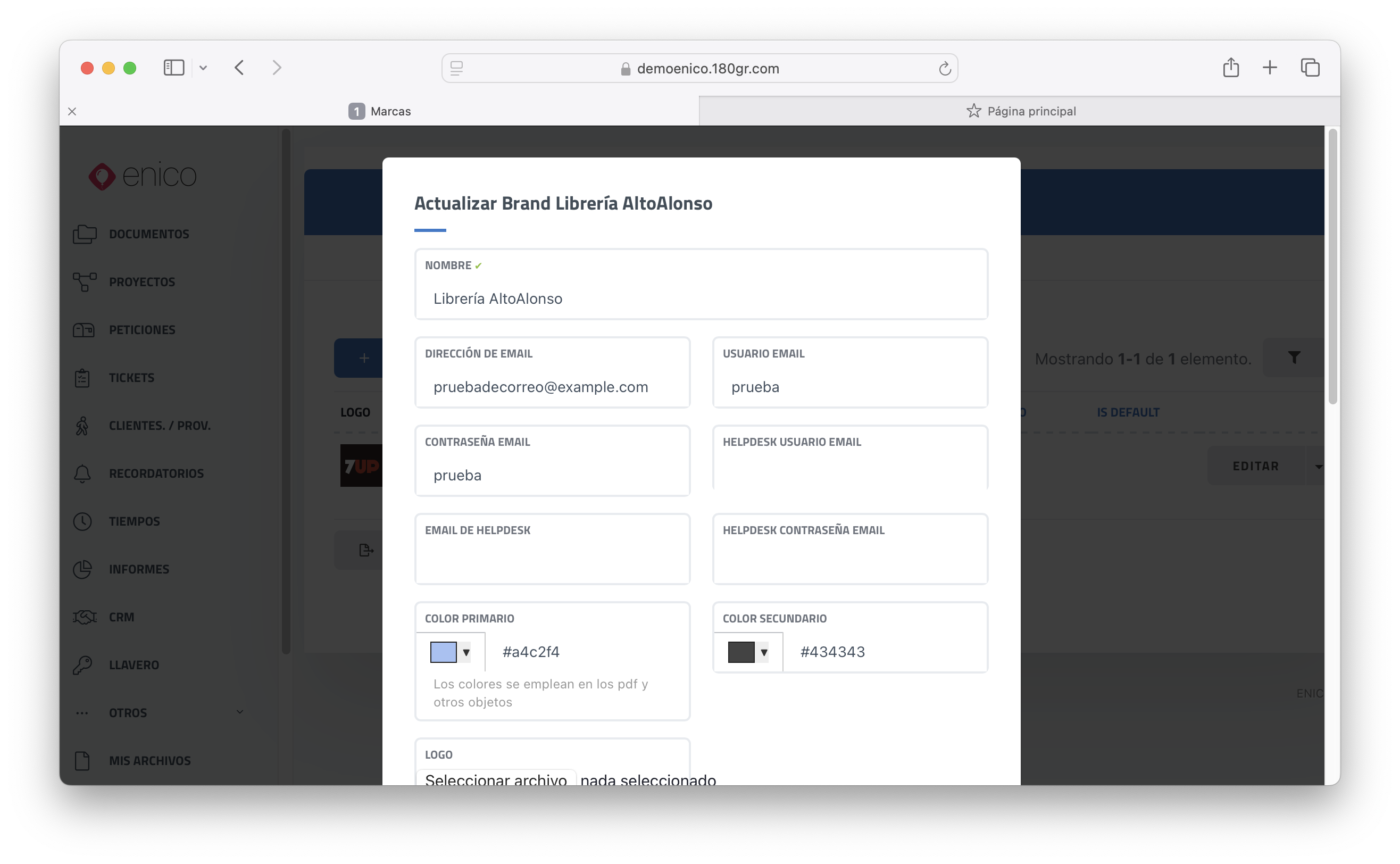This screenshot has width=1400, height=864.
Task: Click the light blue primary color swatch
Action: (443, 652)
